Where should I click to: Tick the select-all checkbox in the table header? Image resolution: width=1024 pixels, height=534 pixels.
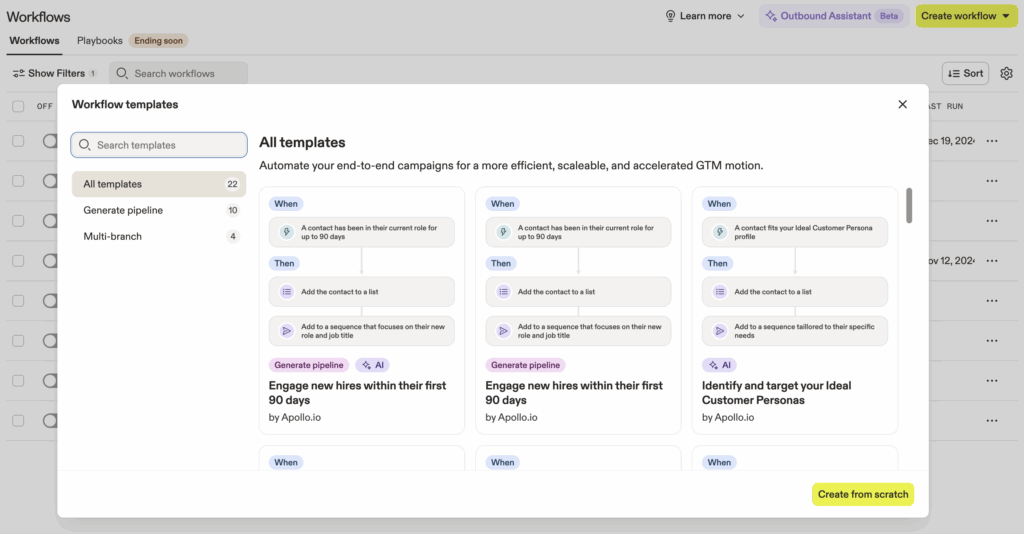tap(18, 106)
